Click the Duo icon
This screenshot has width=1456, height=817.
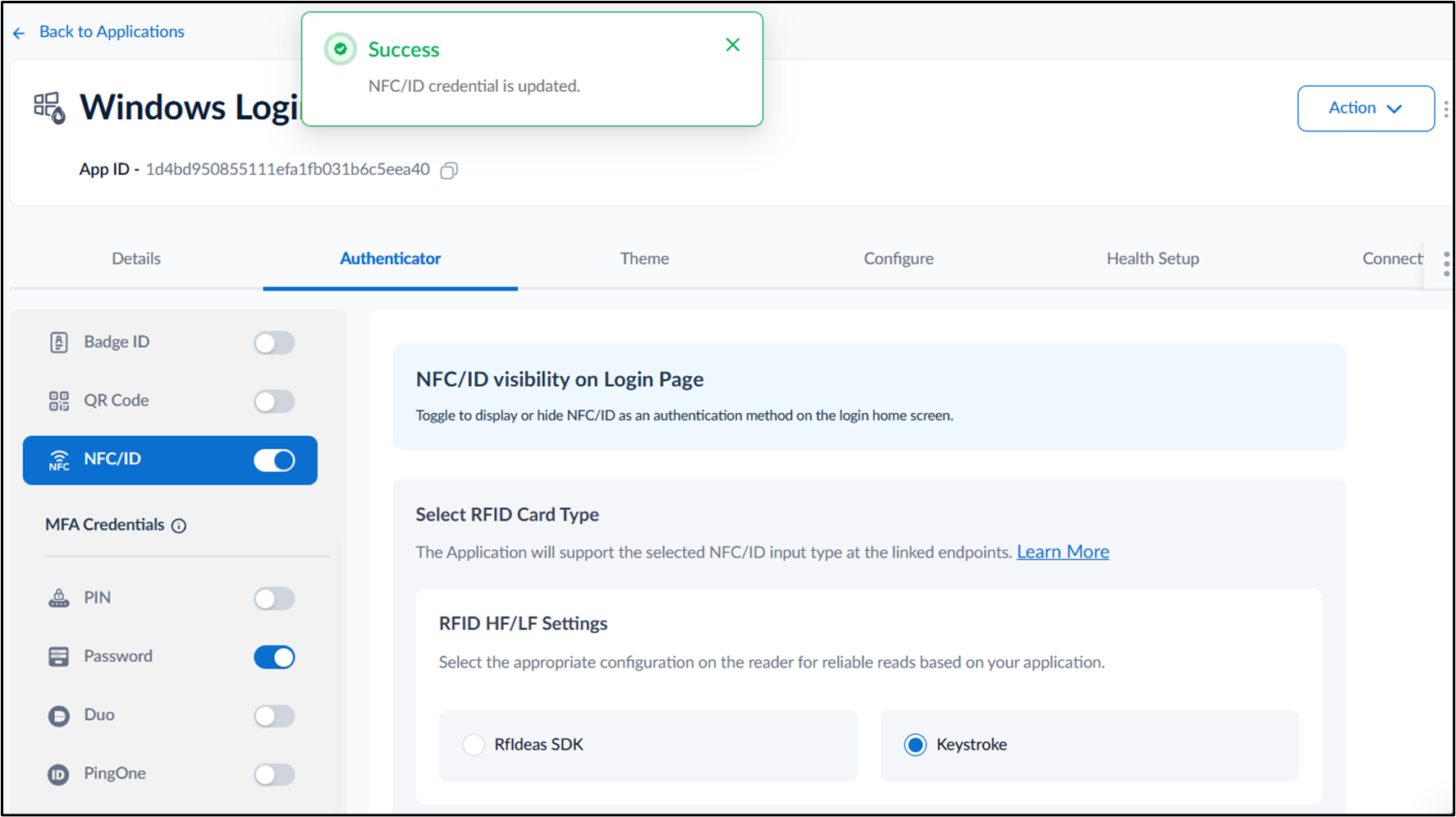(x=59, y=716)
